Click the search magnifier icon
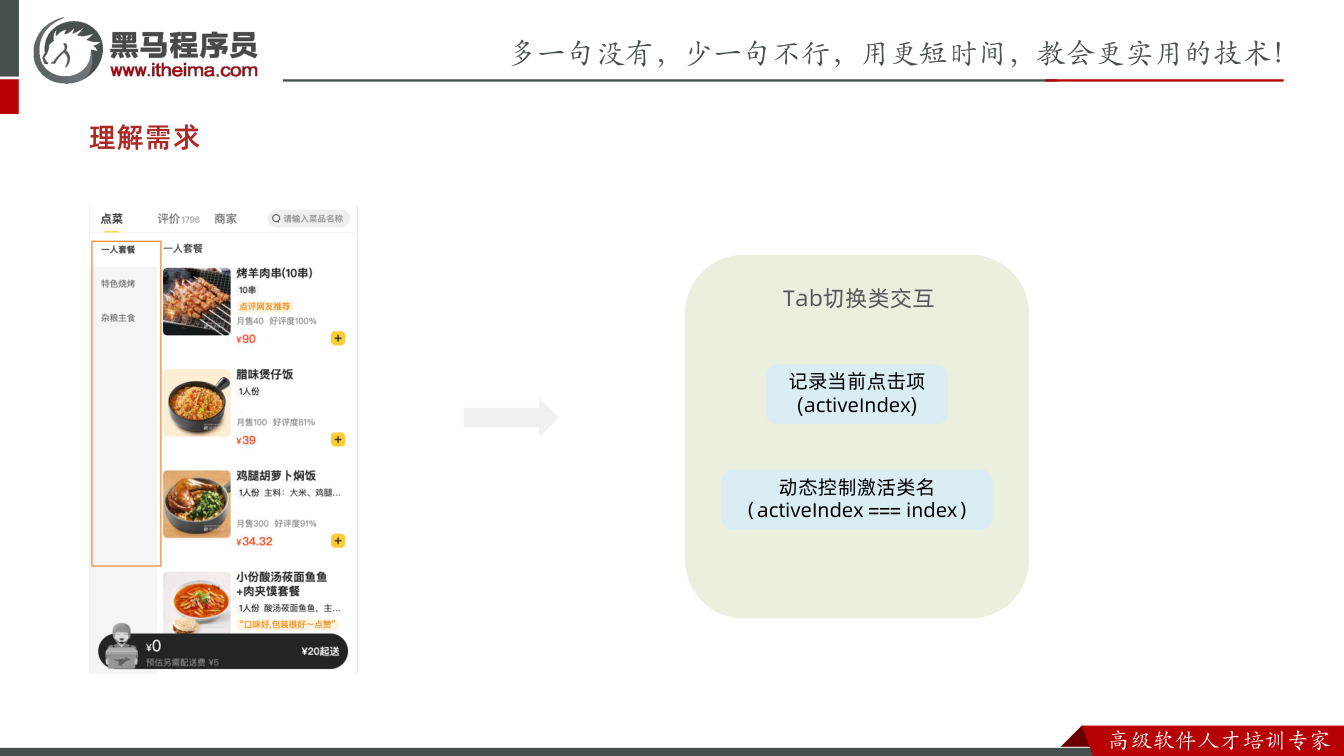Screen dimensions: 1344x756 pos(276,219)
